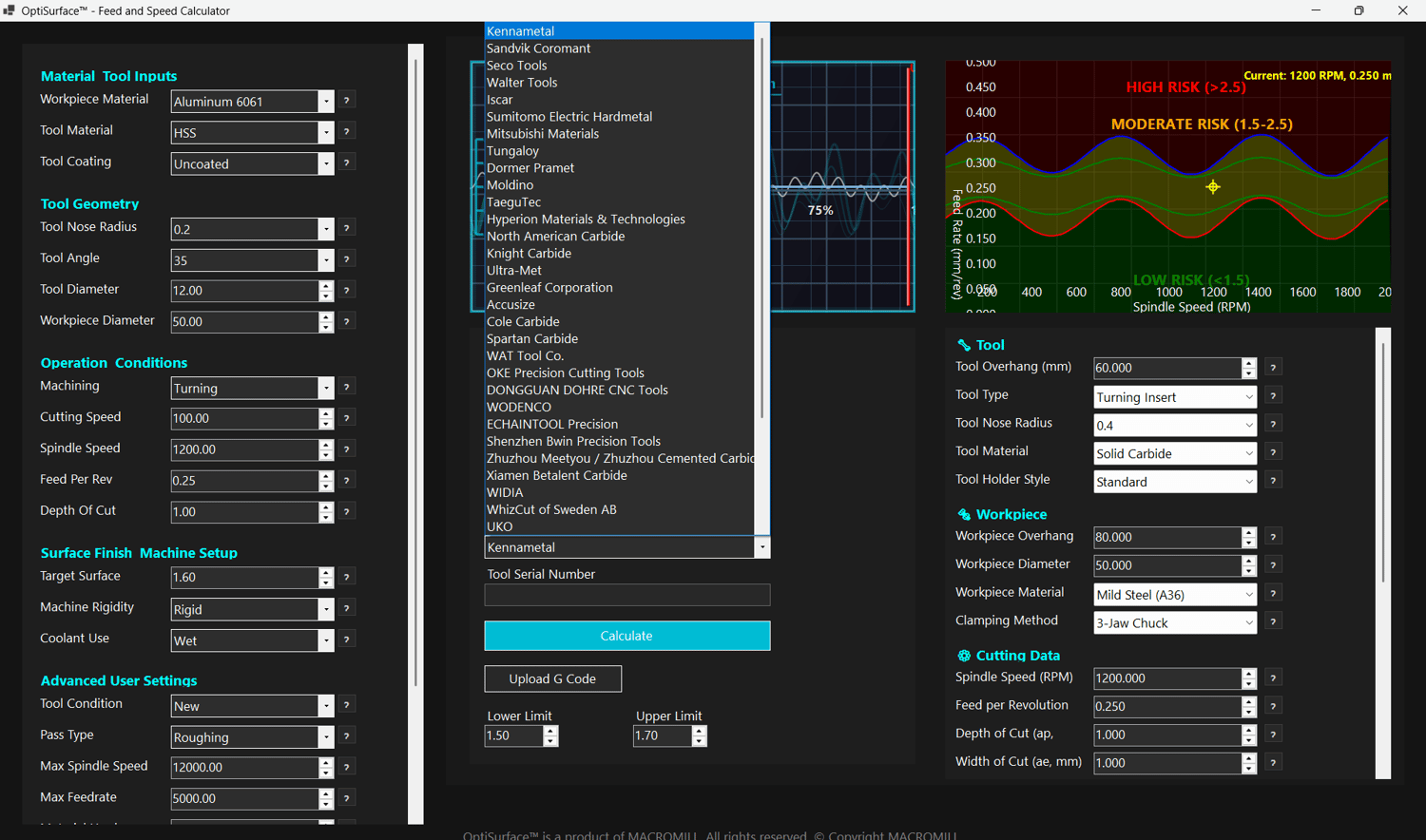Image resolution: width=1426 pixels, height=840 pixels.
Task: Open the Machining Turning dropdown
Action: click(326, 388)
